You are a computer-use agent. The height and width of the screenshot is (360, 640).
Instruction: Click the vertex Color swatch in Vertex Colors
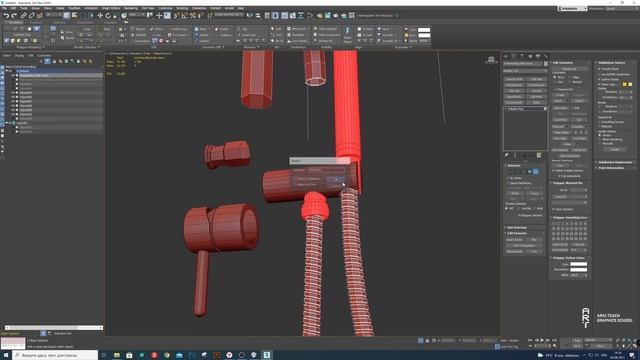point(578,264)
